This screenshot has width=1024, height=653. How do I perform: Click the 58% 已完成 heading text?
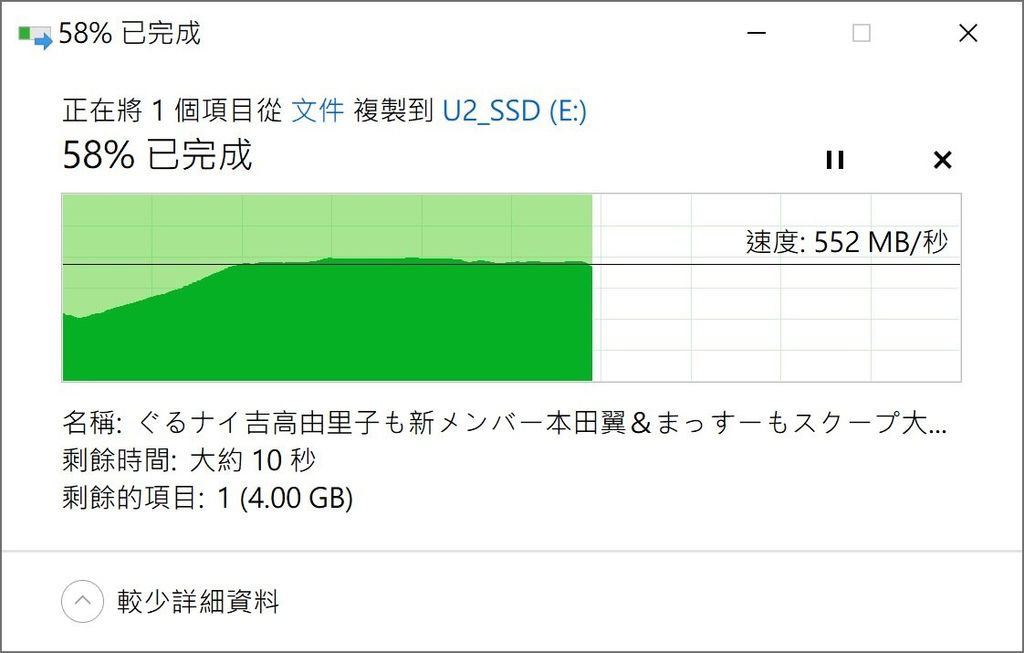tap(155, 157)
